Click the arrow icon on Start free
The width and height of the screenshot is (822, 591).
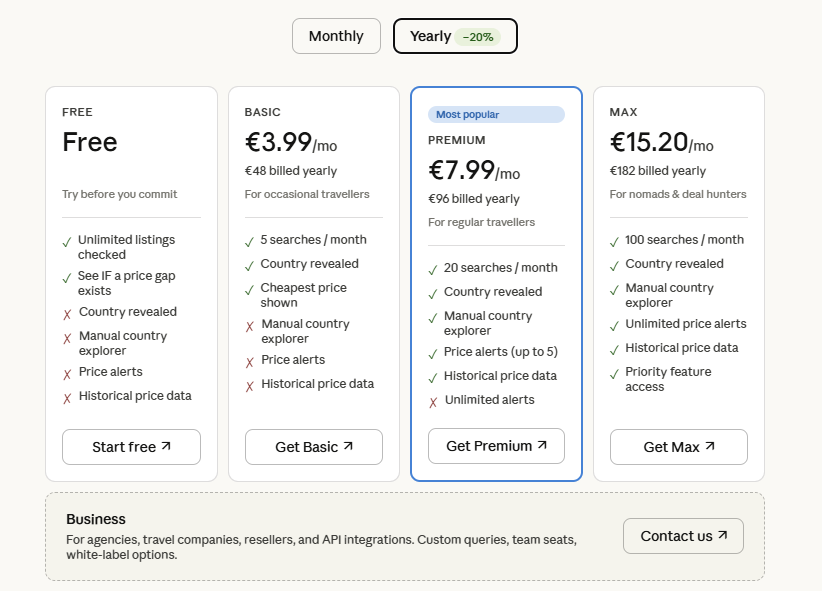[x=166, y=446]
